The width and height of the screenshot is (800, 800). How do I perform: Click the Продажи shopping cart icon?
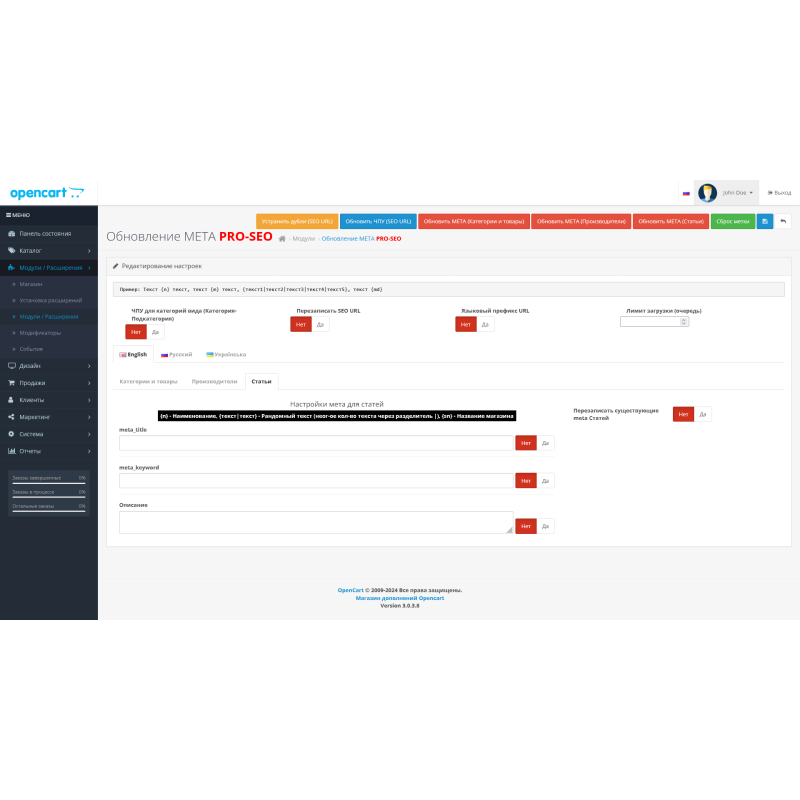[11, 383]
